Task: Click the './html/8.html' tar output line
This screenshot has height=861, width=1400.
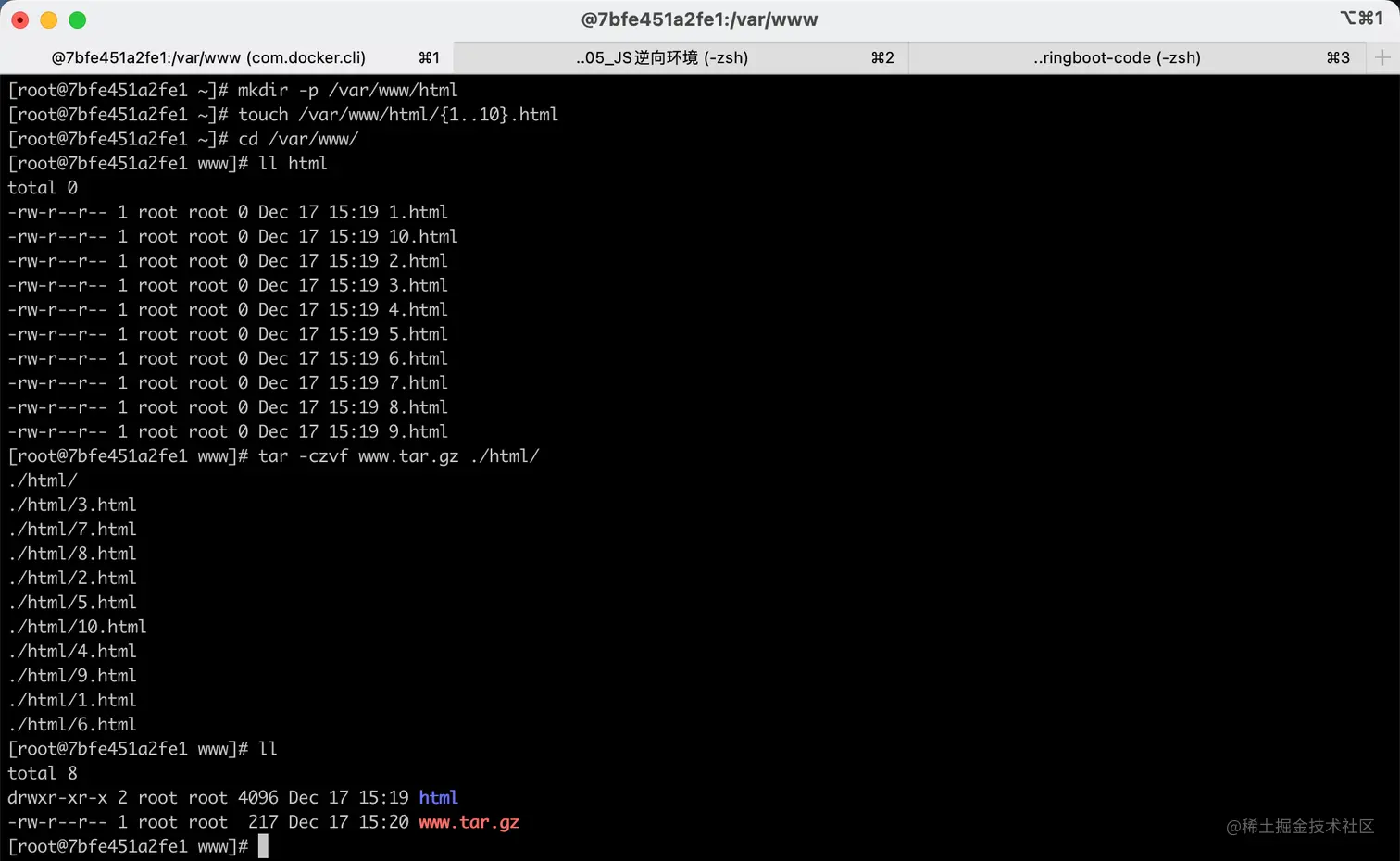Action: [72, 554]
